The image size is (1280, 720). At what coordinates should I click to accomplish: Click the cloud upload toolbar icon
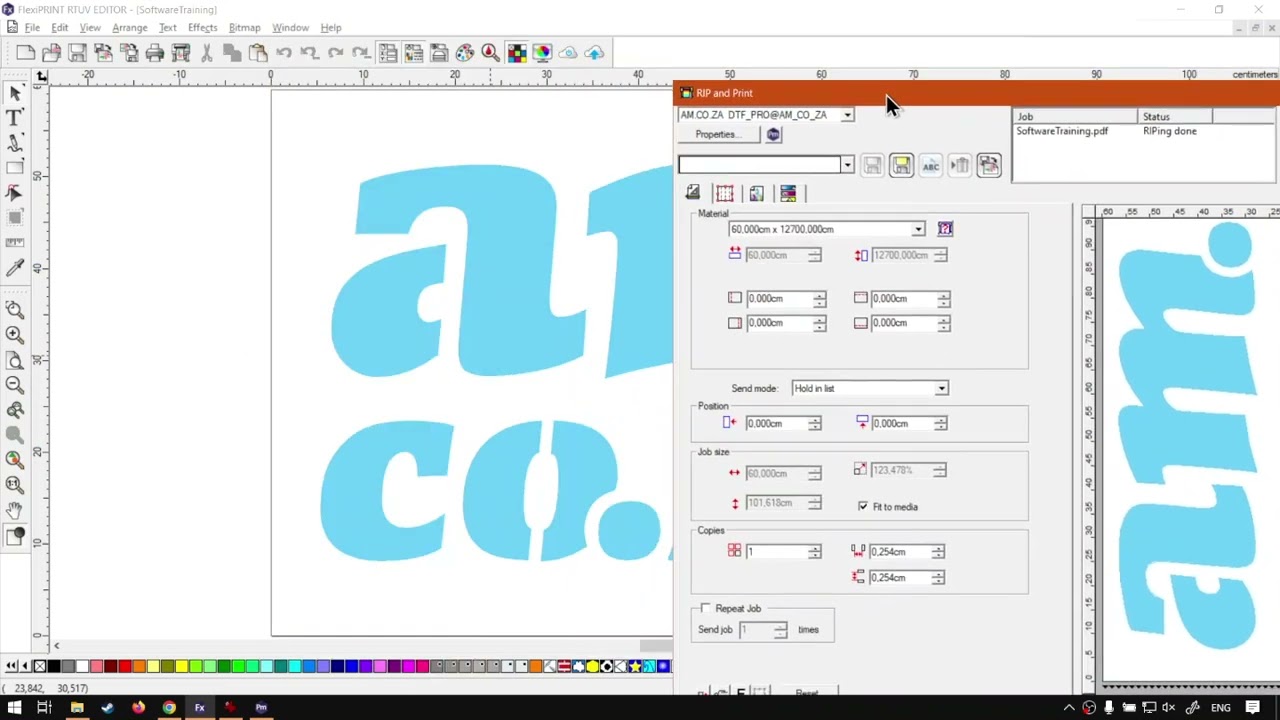(x=594, y=52)
